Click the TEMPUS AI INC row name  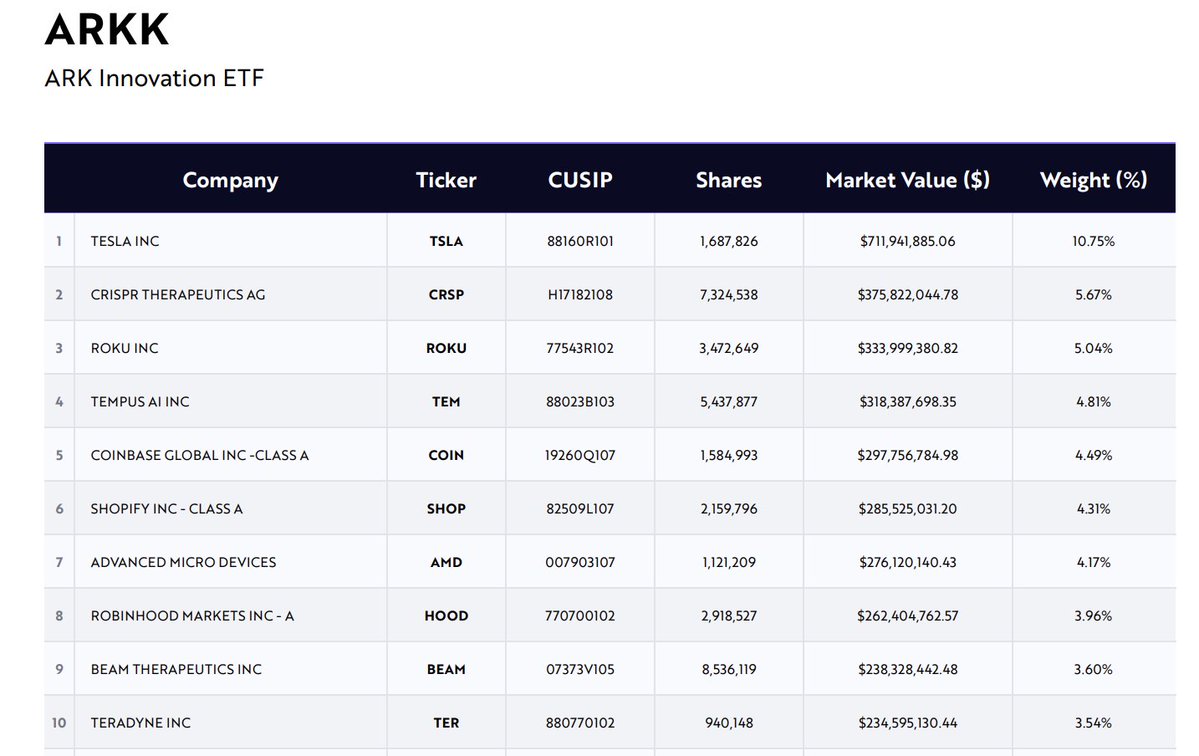[140, 402]
